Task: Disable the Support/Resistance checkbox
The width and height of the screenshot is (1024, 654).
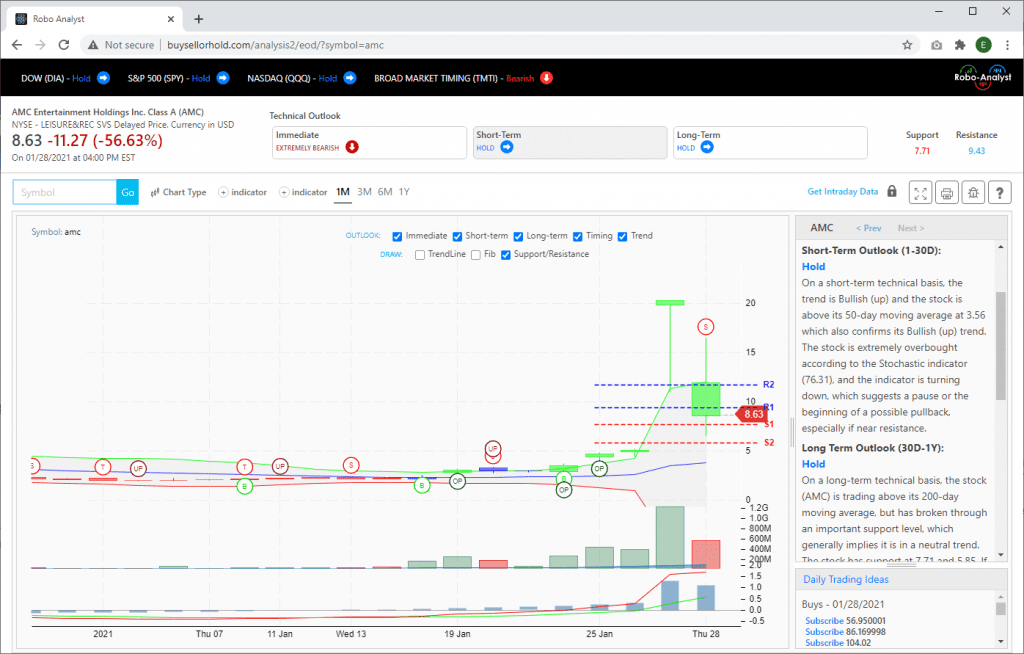Action: click(505, 255)
